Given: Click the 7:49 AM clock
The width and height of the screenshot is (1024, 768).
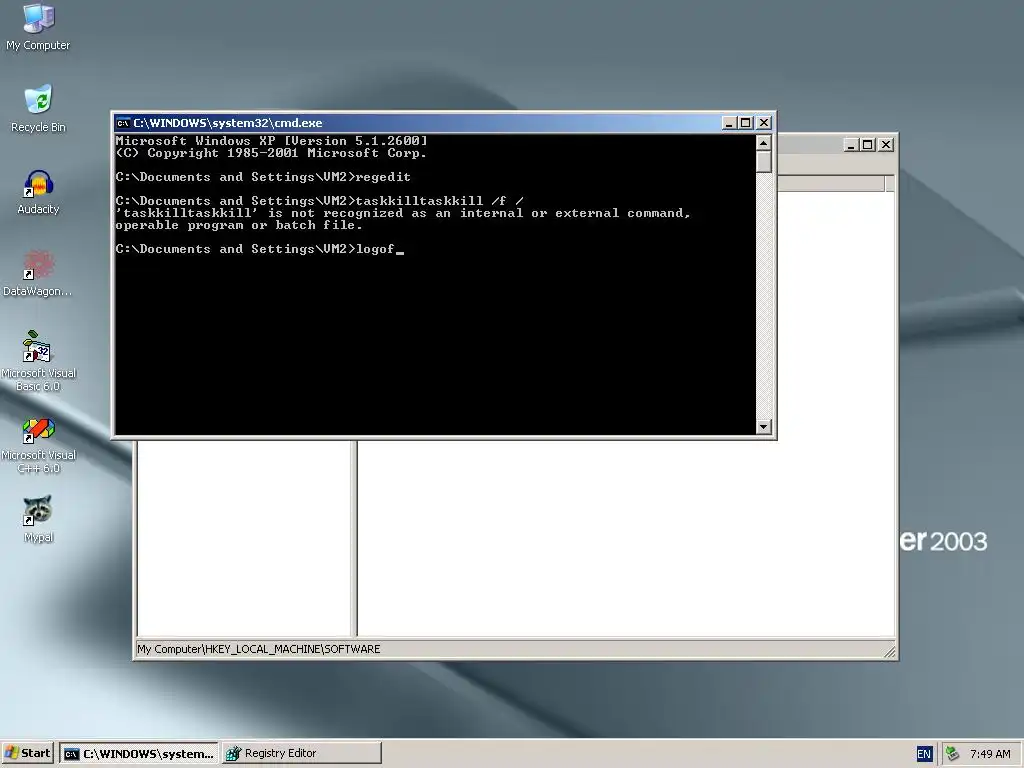Looking at the screenshot, I should [990, 754].
